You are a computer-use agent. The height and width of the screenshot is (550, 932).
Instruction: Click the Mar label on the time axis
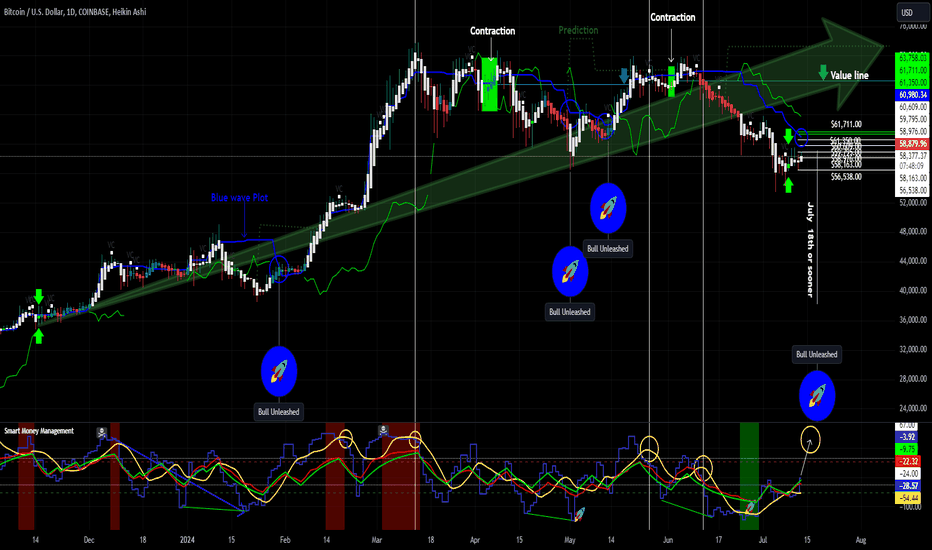[376, 540]
